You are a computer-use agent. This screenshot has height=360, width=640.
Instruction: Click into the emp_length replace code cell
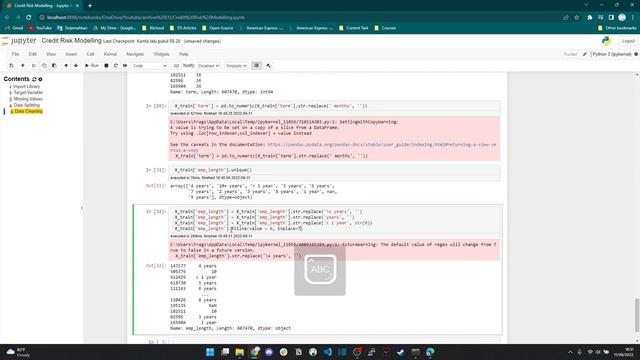click(334, 220)
